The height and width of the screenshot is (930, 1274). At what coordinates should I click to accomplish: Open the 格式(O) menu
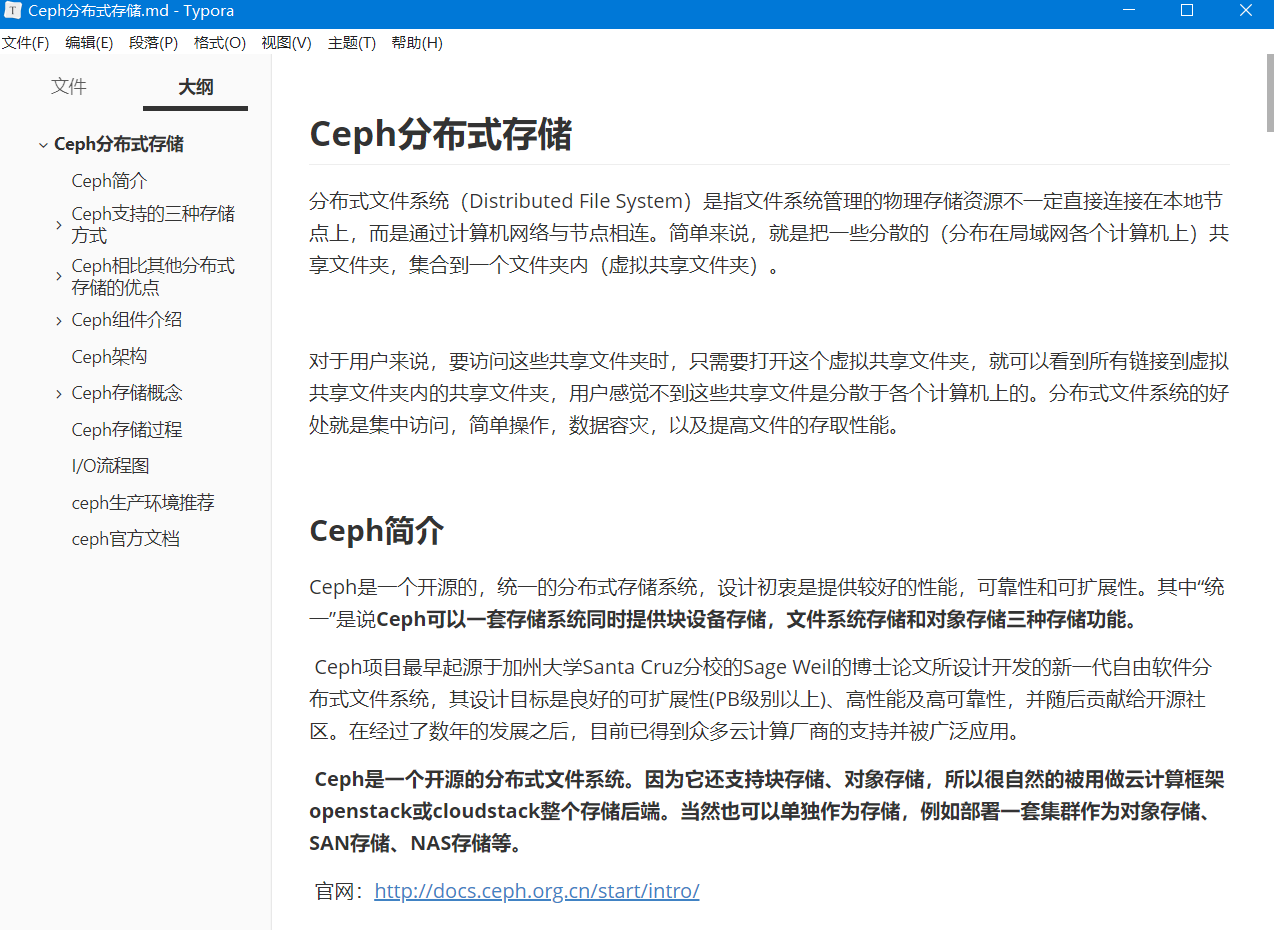click(219, 43)
